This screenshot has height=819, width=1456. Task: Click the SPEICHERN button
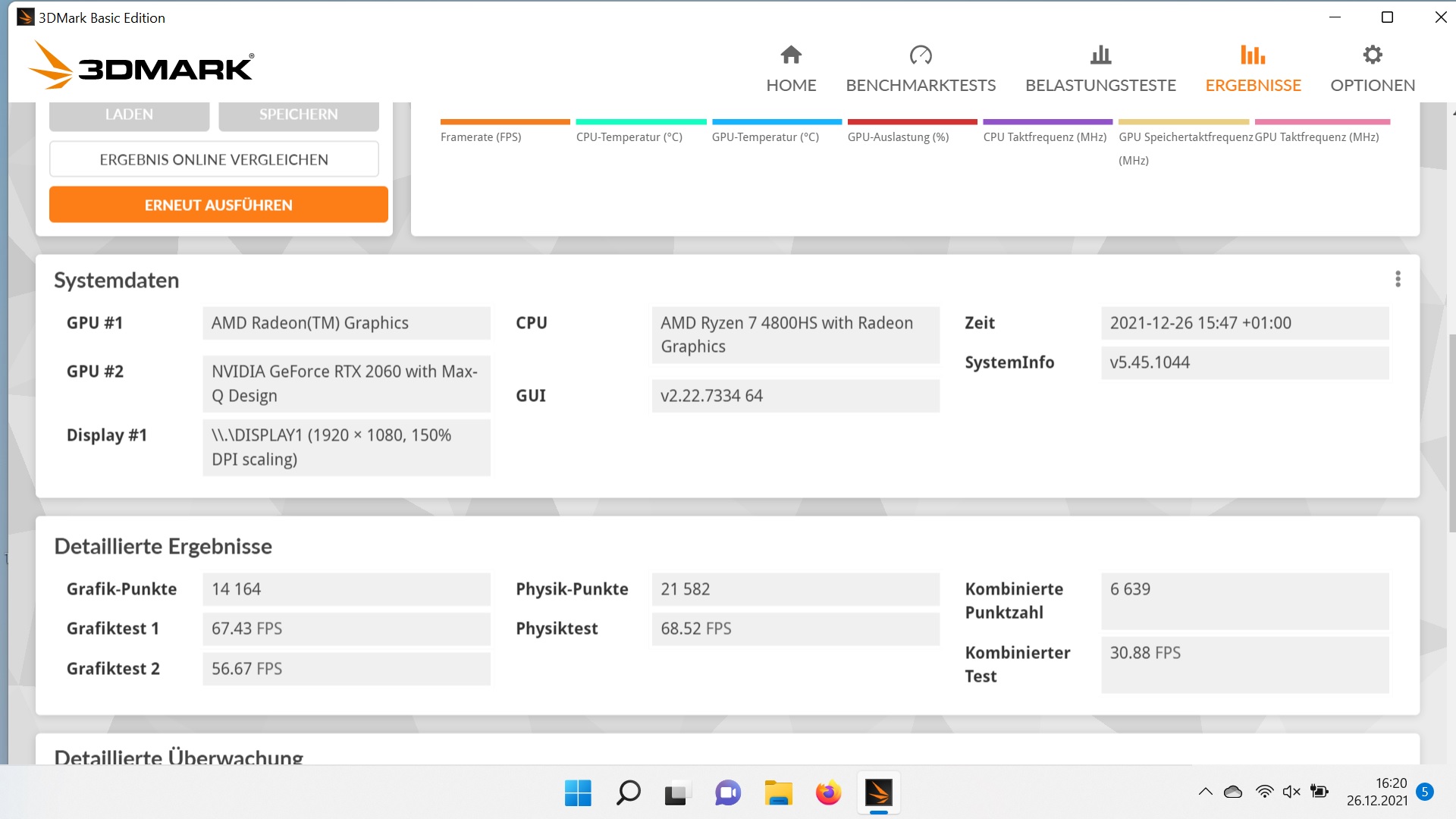click(x=299, y=115)
